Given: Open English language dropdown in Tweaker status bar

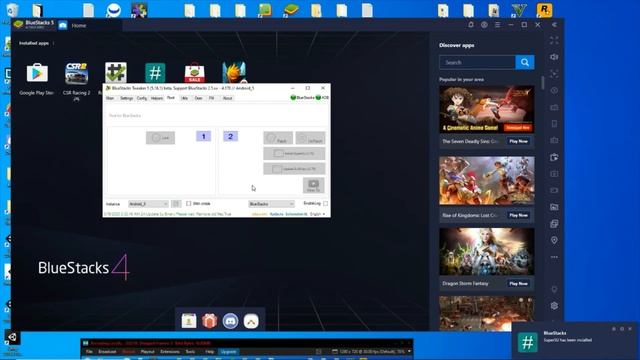Looking at the screenshot, I should tap(318, 214).
